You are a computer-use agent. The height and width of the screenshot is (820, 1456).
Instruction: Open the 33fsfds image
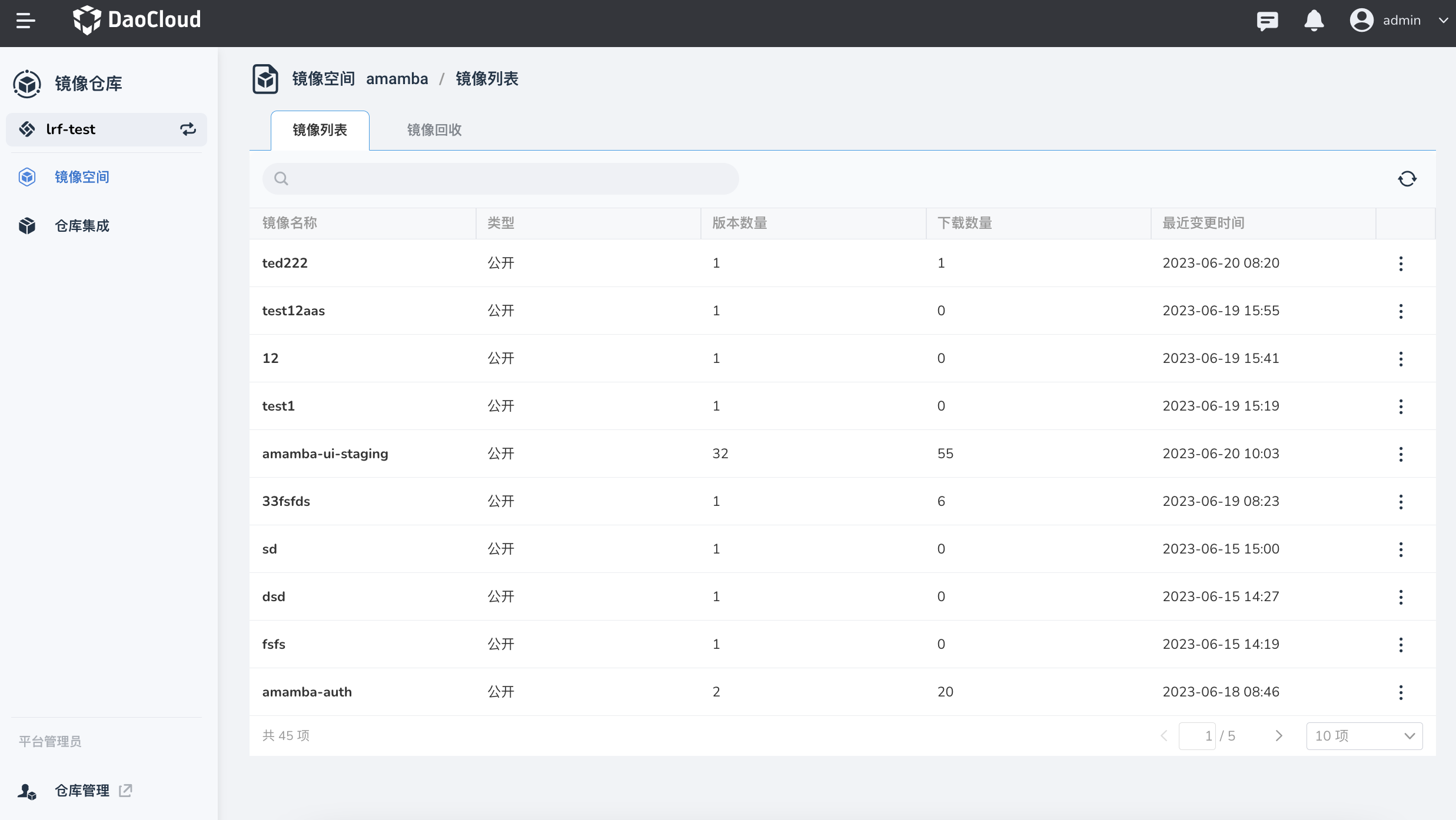pos(286,501)
